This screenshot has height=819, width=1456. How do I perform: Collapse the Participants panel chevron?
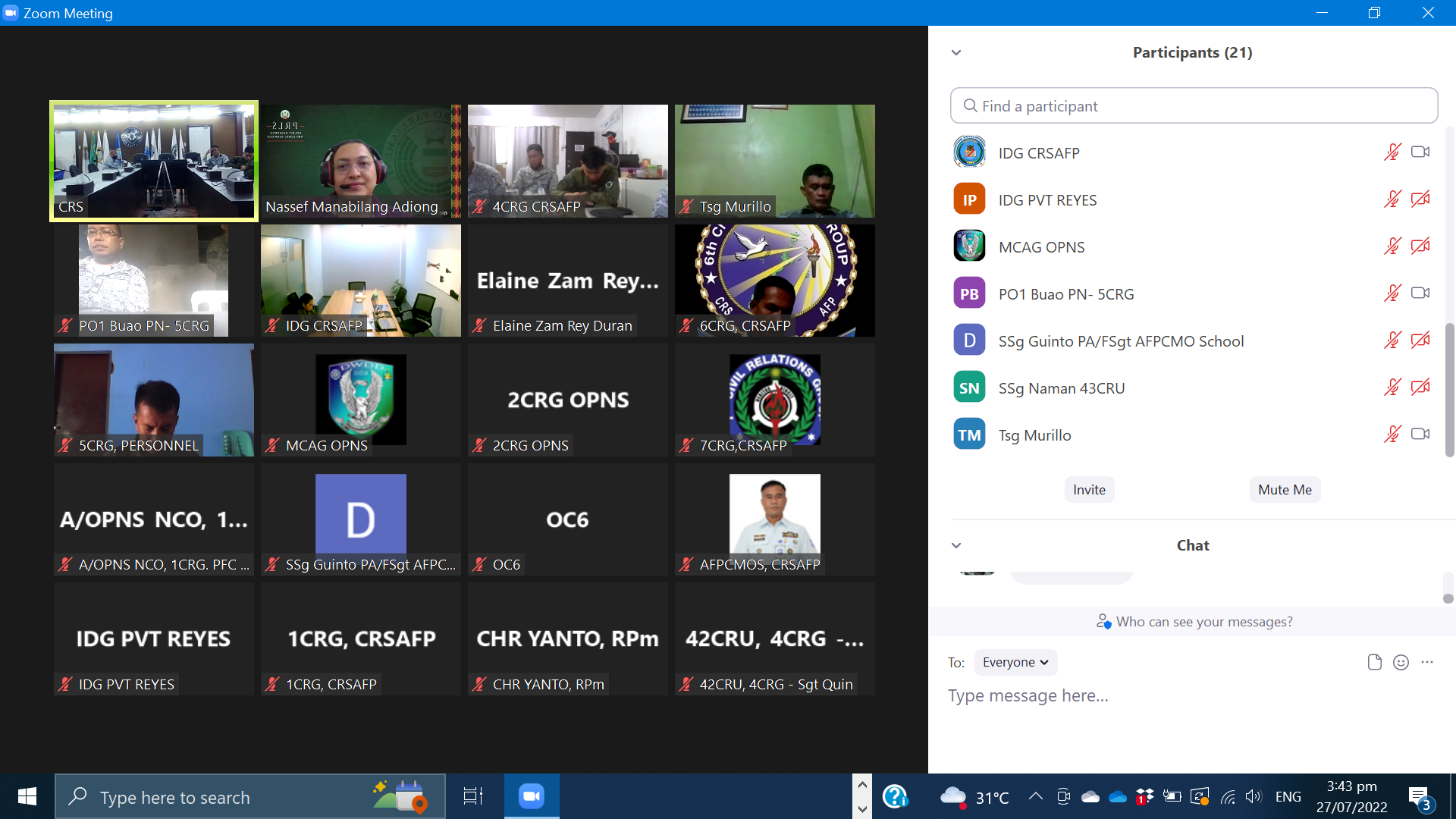(956, 52)
